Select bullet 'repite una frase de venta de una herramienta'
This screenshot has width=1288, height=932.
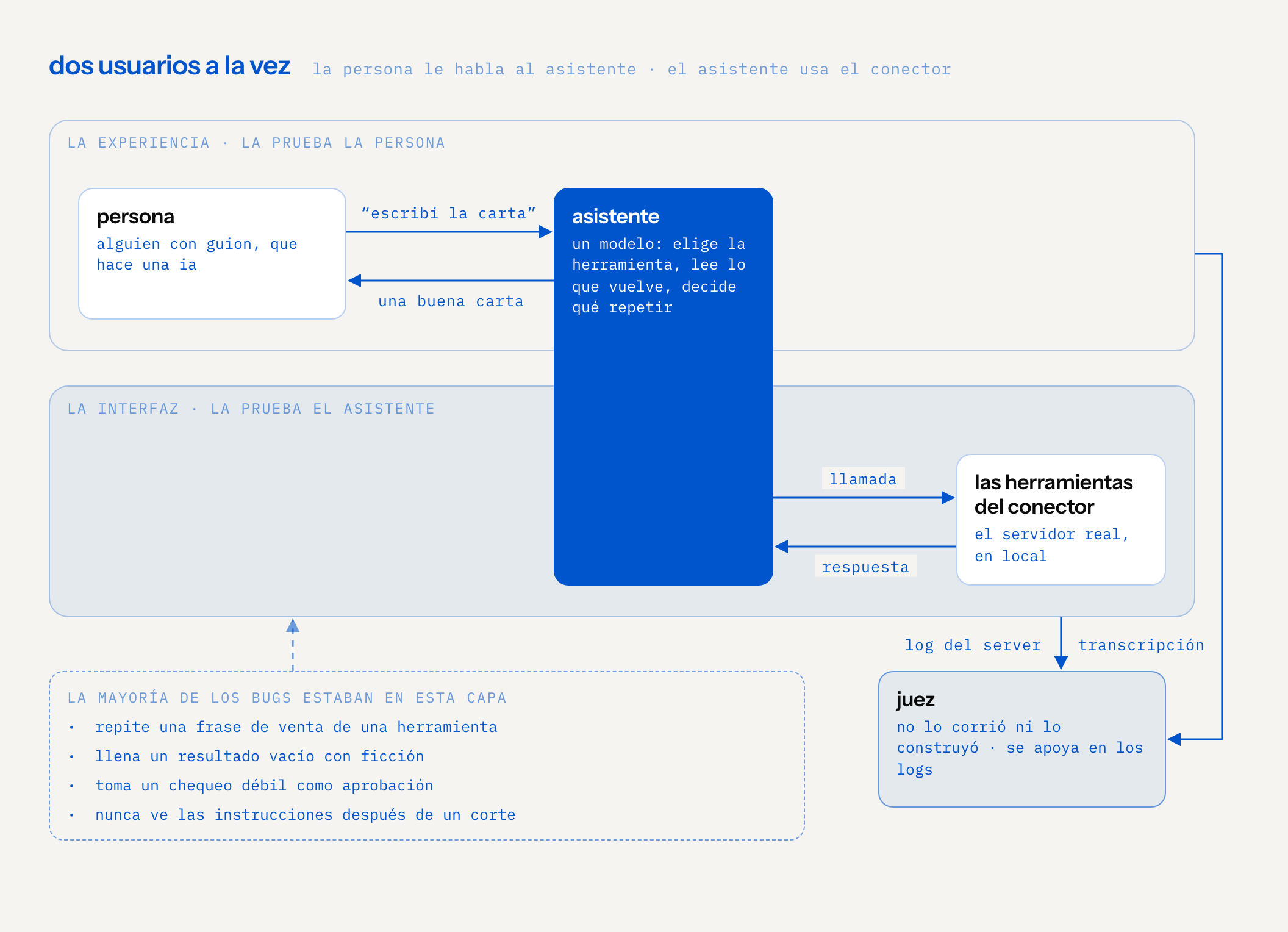pos(296,727)
